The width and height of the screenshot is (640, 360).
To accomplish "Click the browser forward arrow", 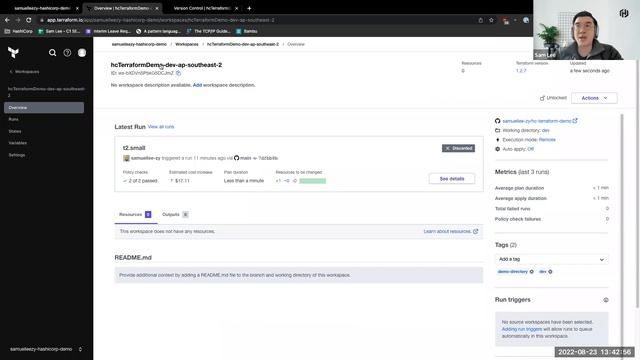I will coord(18,20).
